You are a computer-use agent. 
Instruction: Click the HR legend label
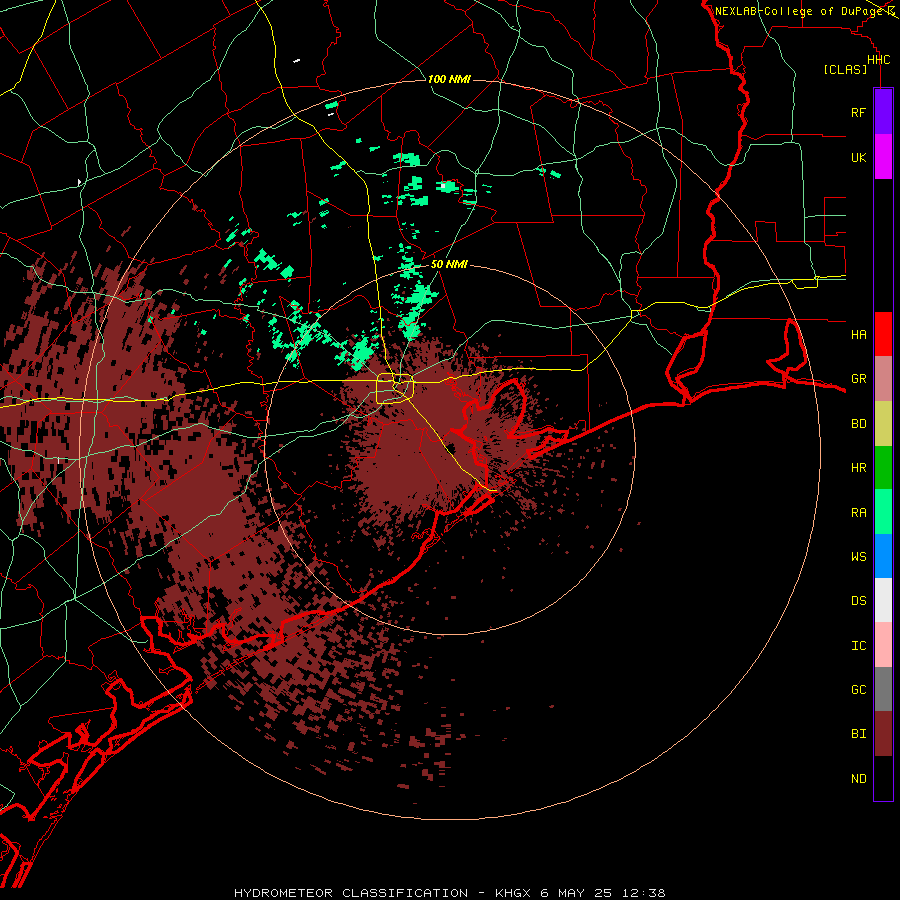click(858, 468)
